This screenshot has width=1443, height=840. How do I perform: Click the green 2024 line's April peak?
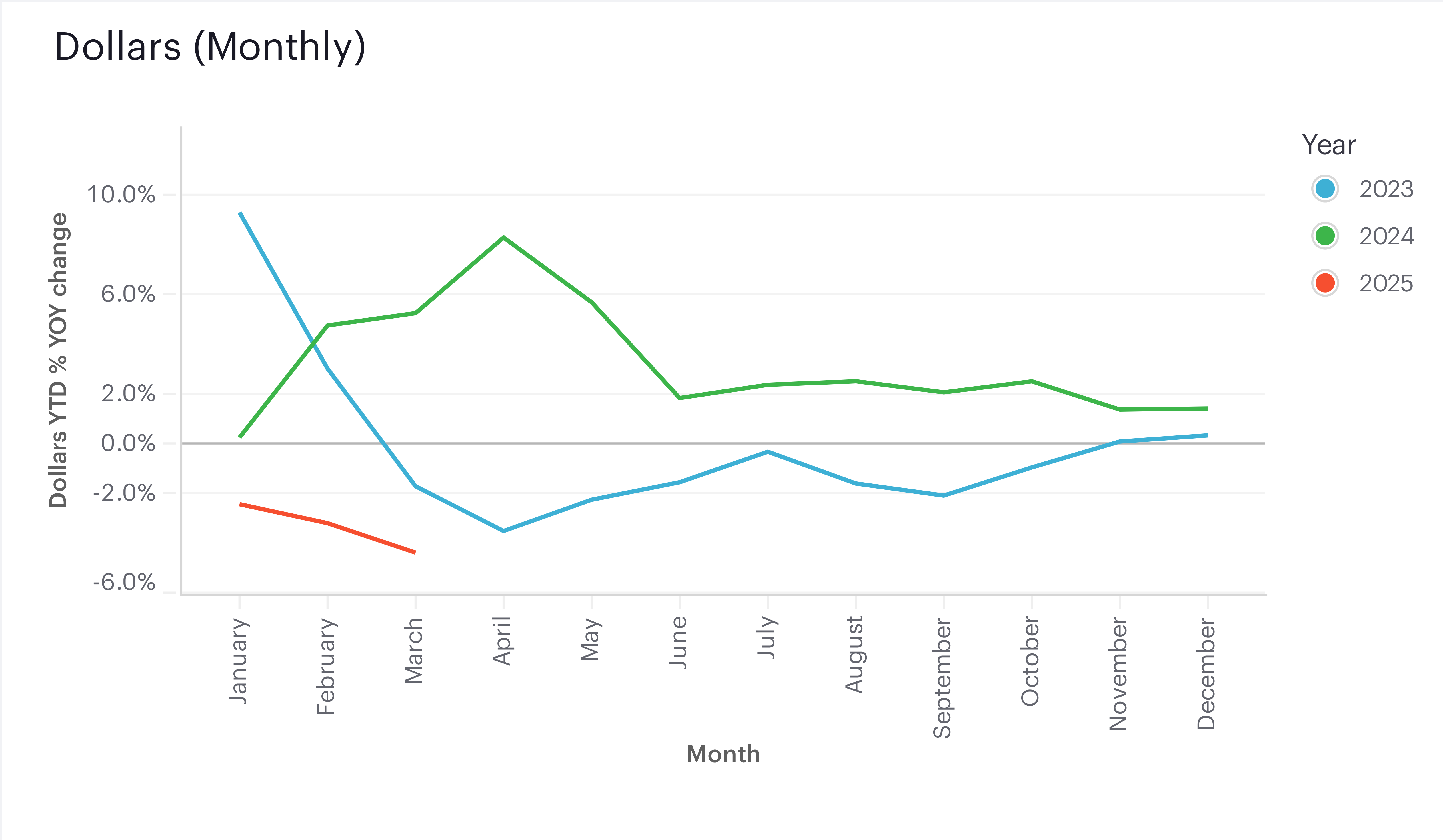pos(503,237)
